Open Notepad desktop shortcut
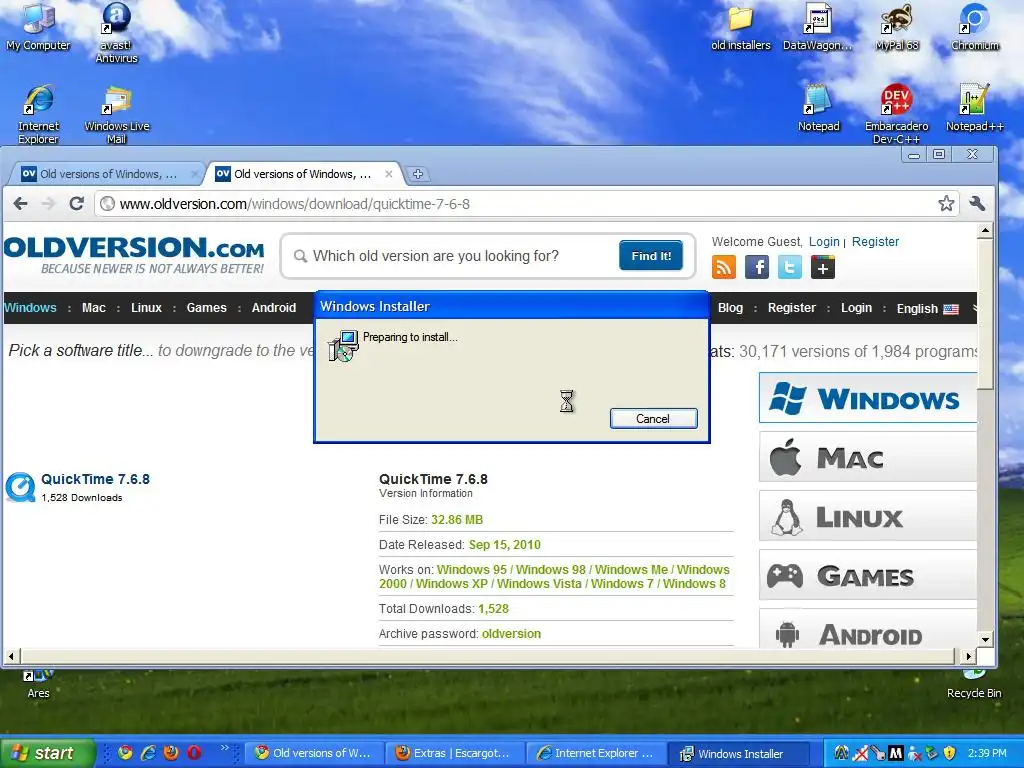1024x768 pixels. [818, 108]
